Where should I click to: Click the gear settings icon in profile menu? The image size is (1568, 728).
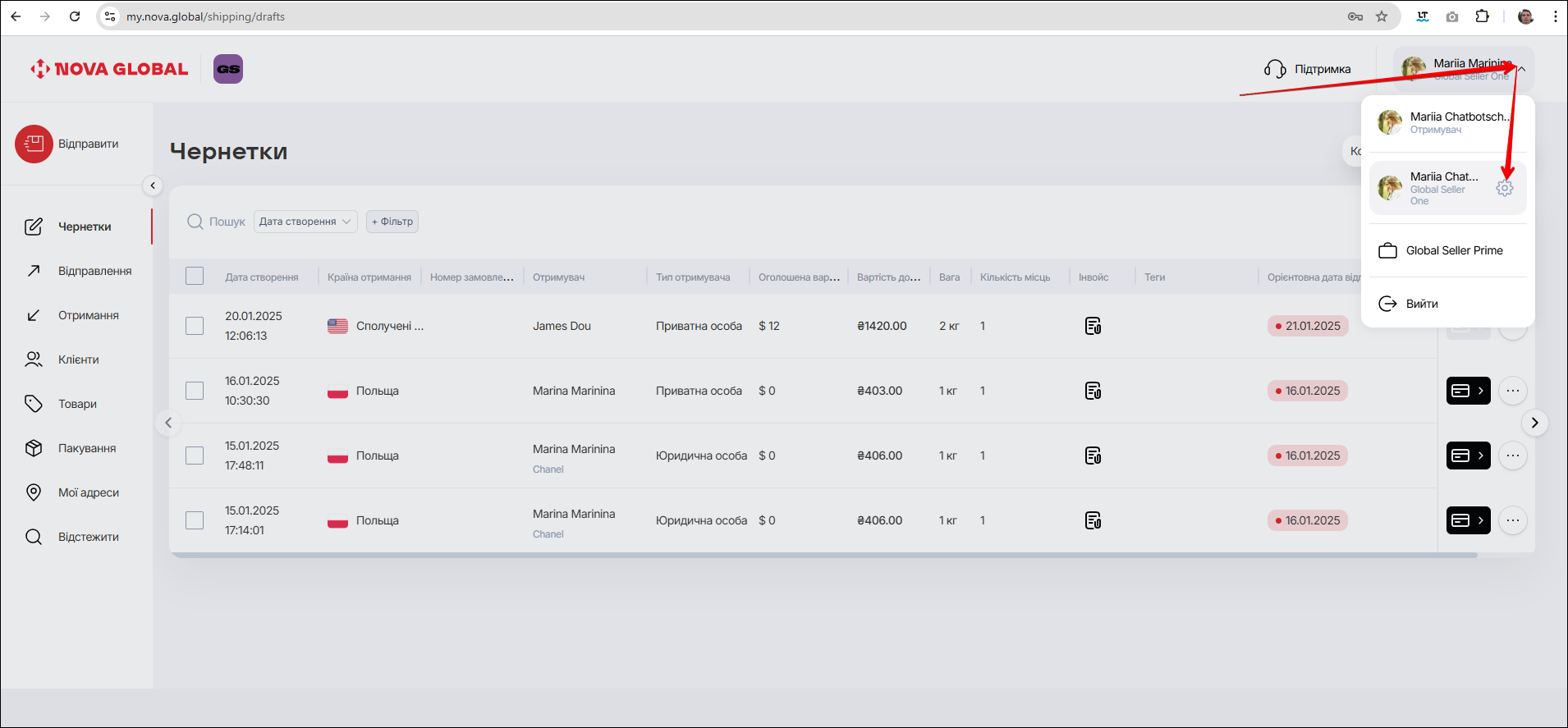[x=1504, y=189]
